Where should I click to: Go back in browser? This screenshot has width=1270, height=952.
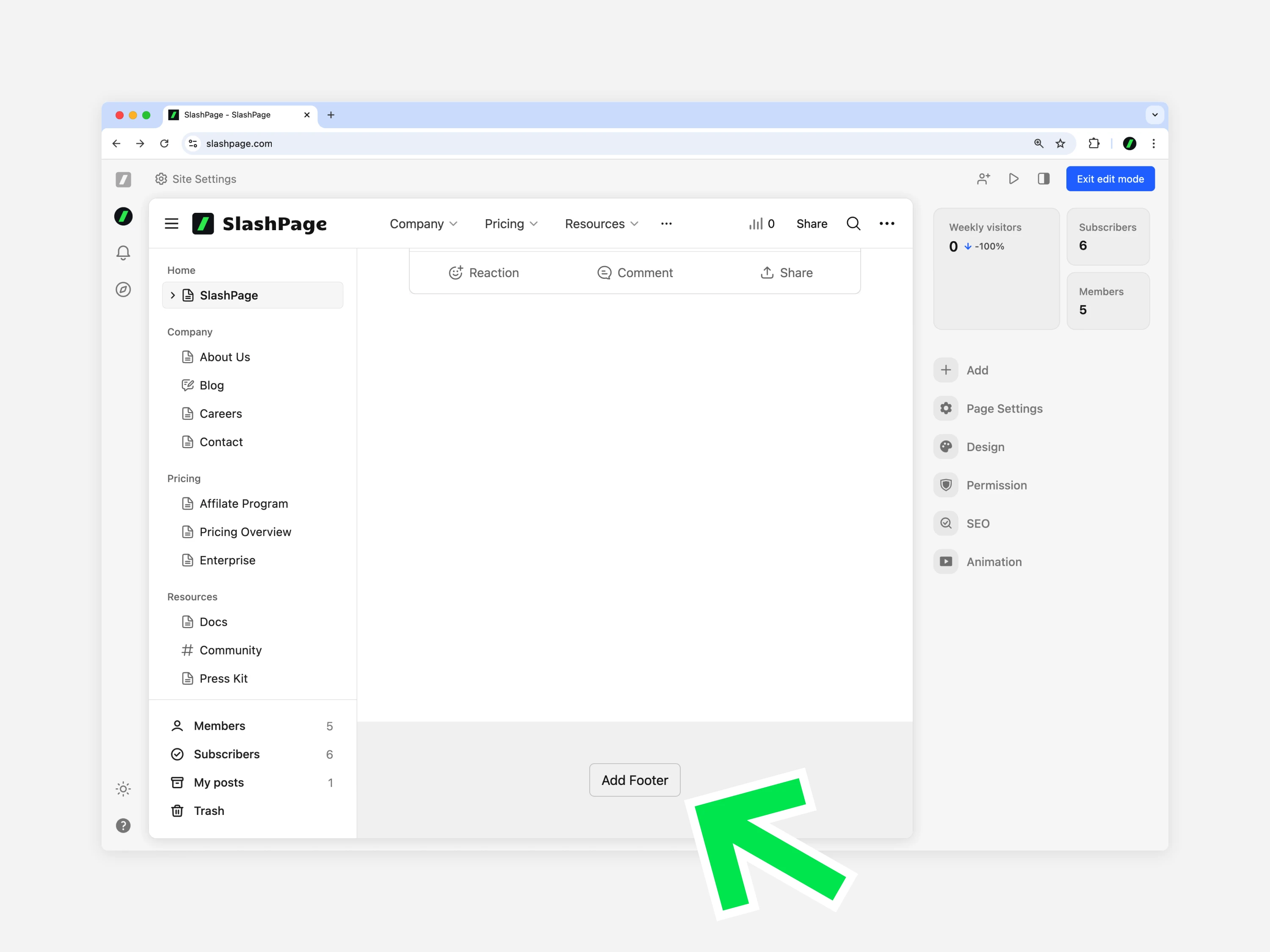point(116,143)
